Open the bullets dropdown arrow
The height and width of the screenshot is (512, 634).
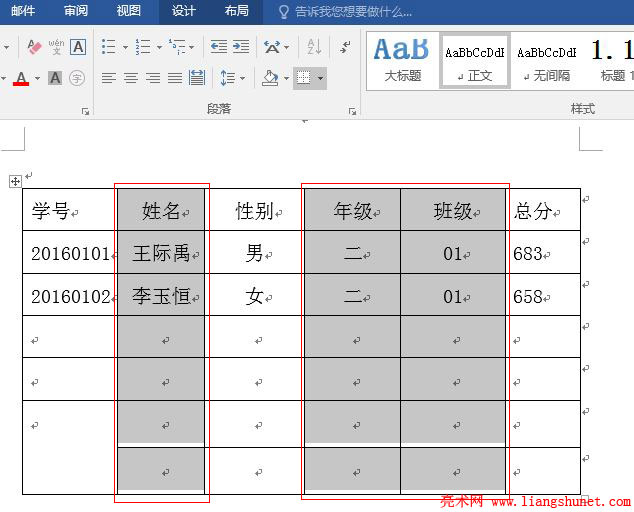[125, 47]
